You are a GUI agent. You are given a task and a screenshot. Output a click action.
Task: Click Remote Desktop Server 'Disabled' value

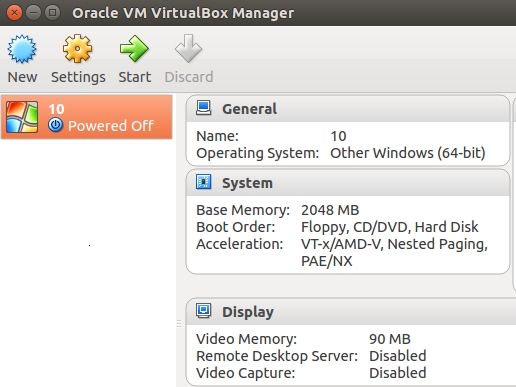pyautogui.click(x=398, y=356)
